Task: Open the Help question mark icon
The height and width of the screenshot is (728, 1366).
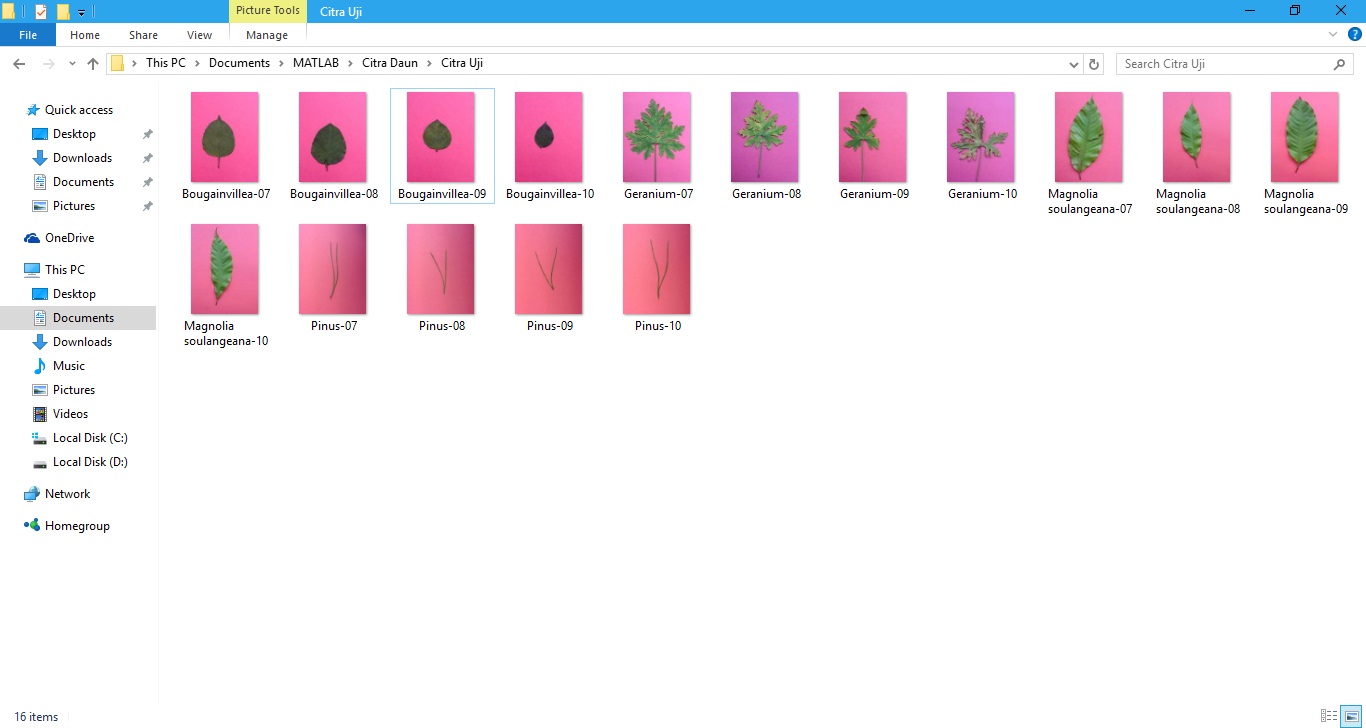Action: click(x=1355, y=35)
